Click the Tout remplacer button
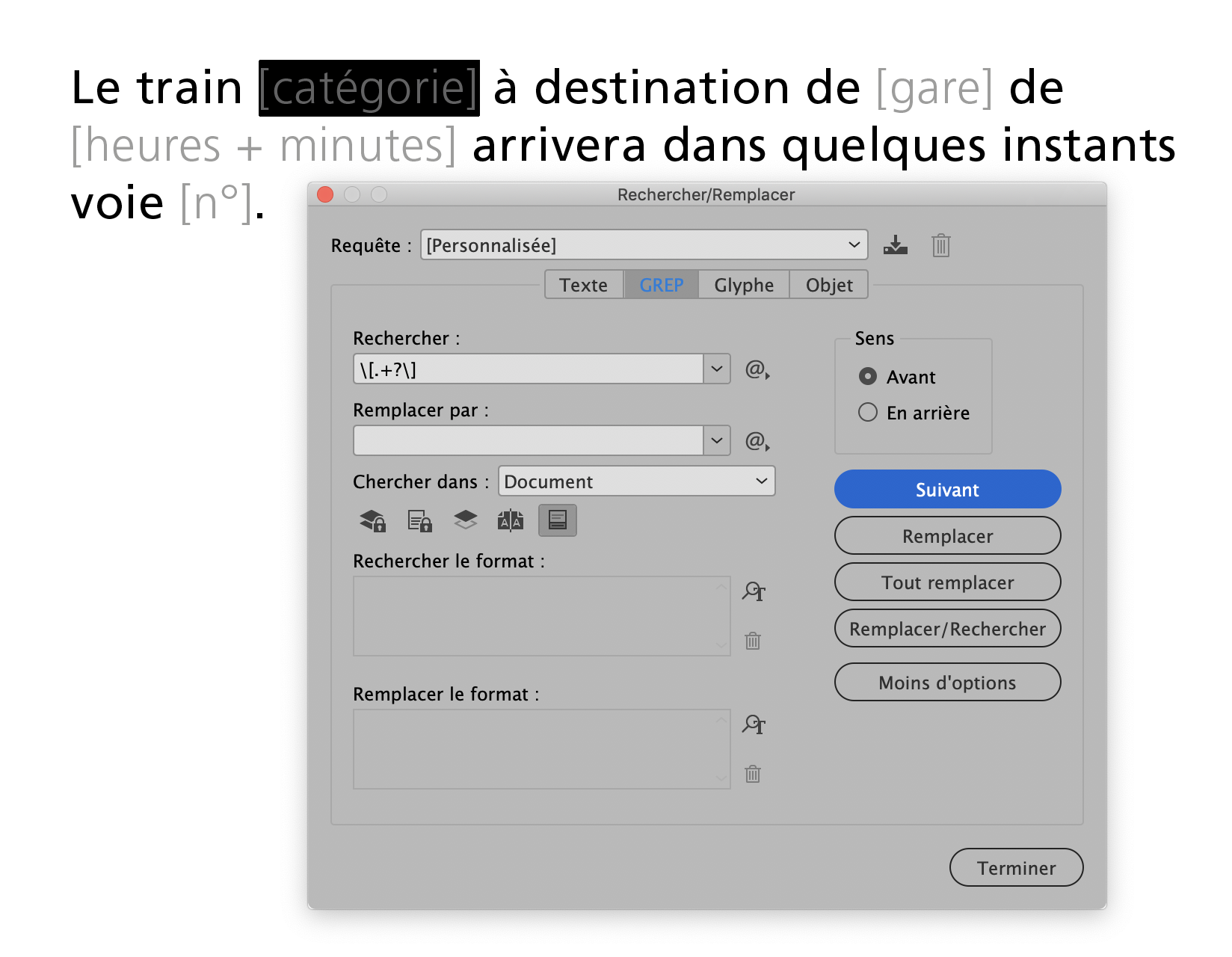The height and width of the screenshot is (957, 1232). tap(948, 582)
